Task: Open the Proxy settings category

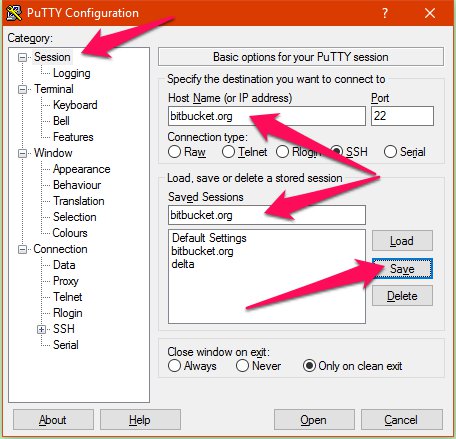Action: tap(66, 281)
